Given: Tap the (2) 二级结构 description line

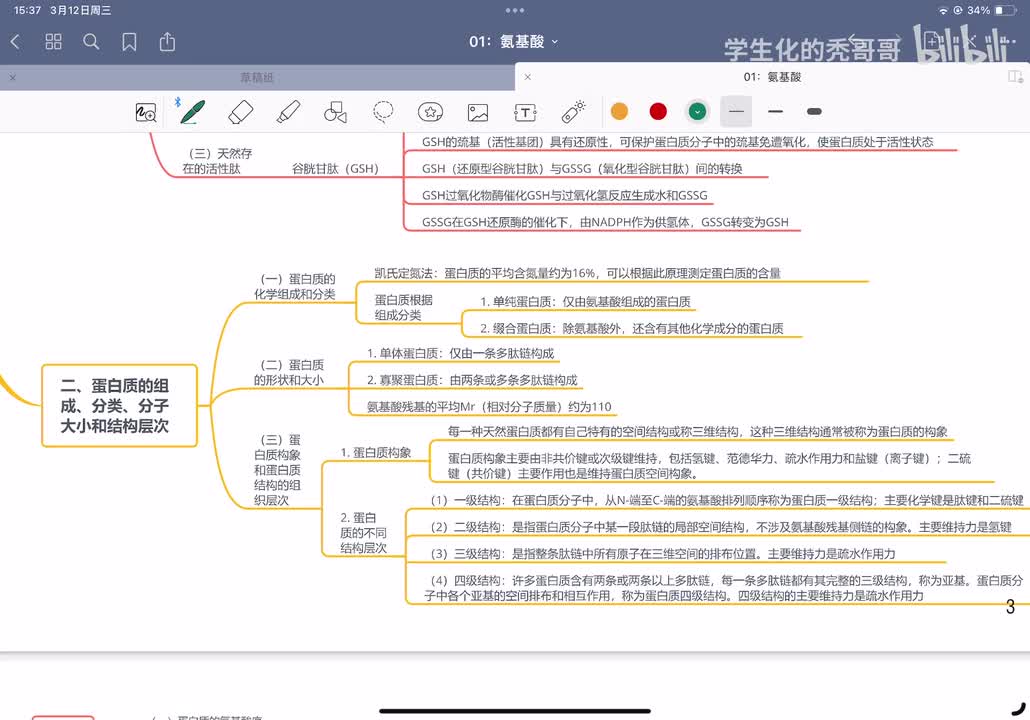Looking at the screenshot, I should point(721,527).
